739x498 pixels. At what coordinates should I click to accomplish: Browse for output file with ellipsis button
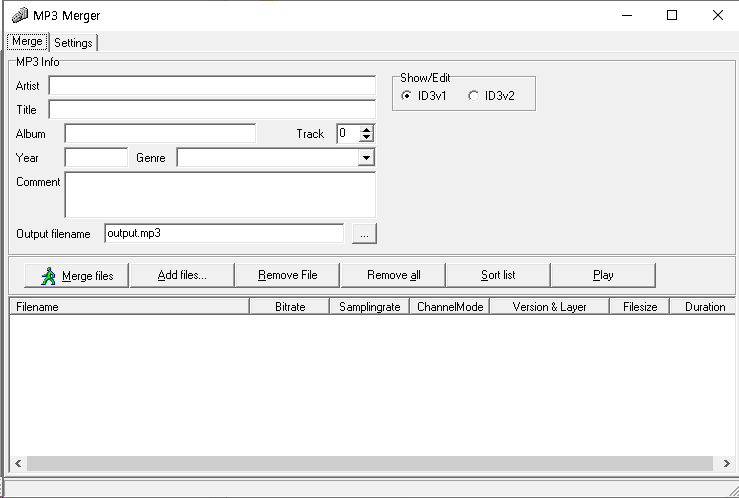coord(364,234)
